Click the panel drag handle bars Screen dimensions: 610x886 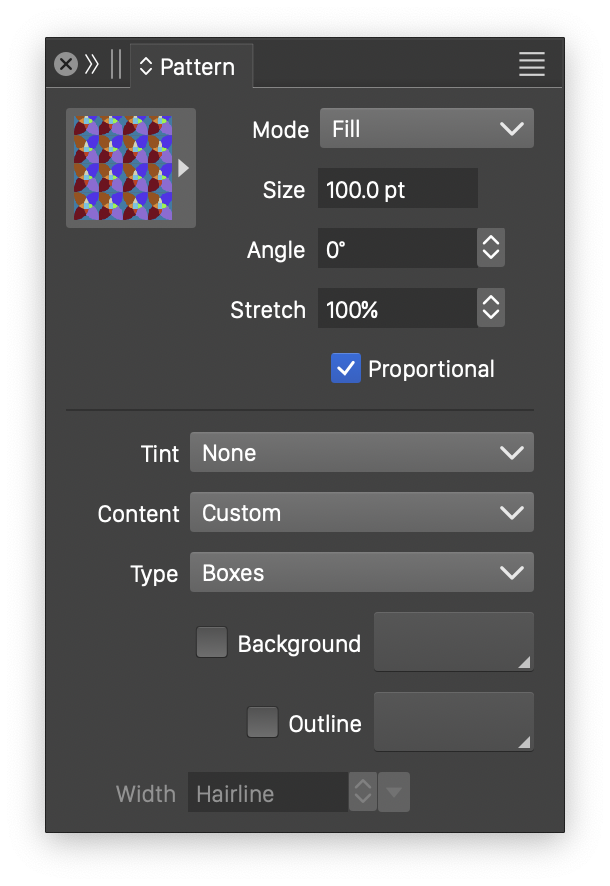(x=116, y=65)
